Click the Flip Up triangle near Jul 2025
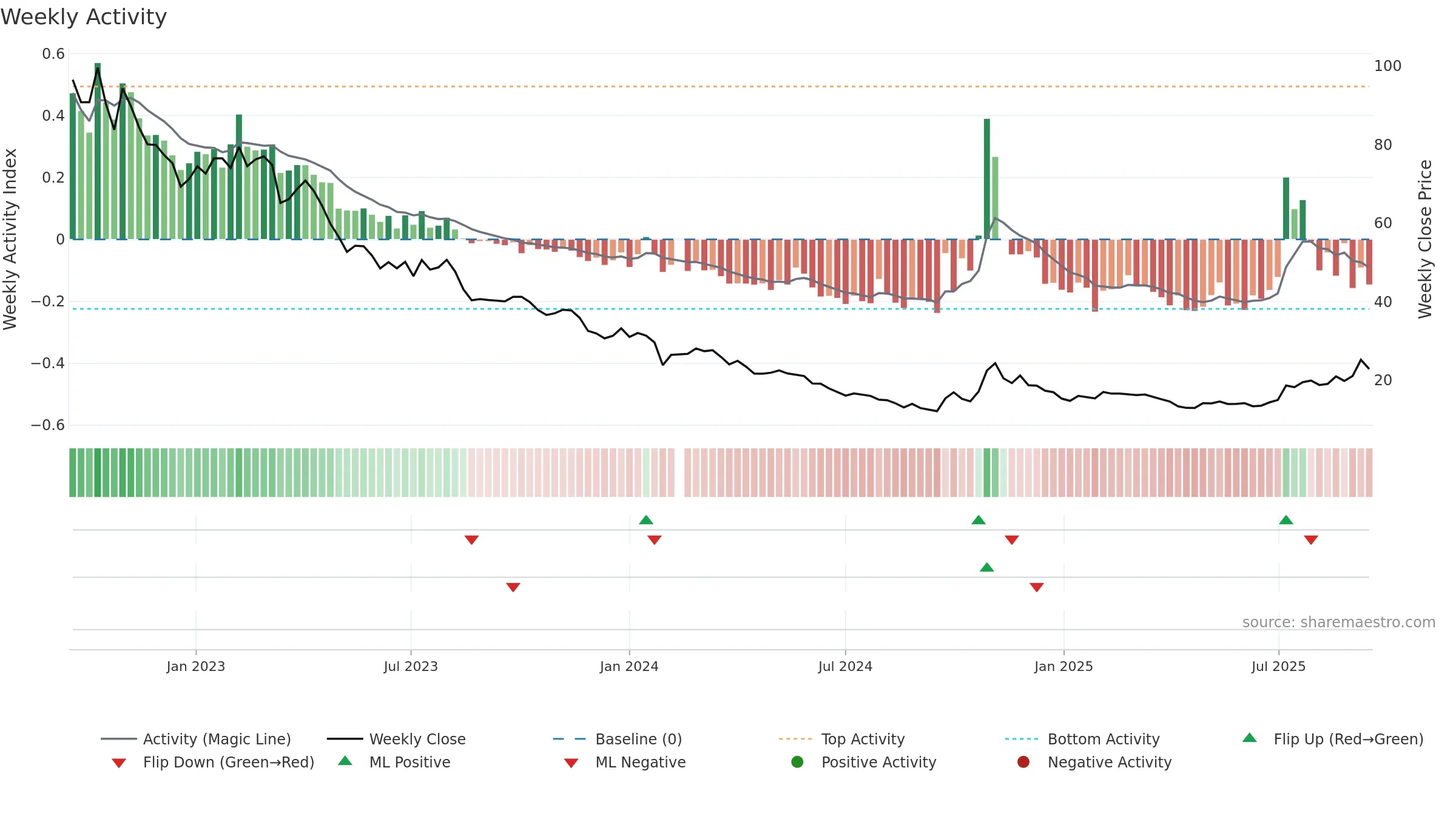1456x819 pixels. [1286, 520]
